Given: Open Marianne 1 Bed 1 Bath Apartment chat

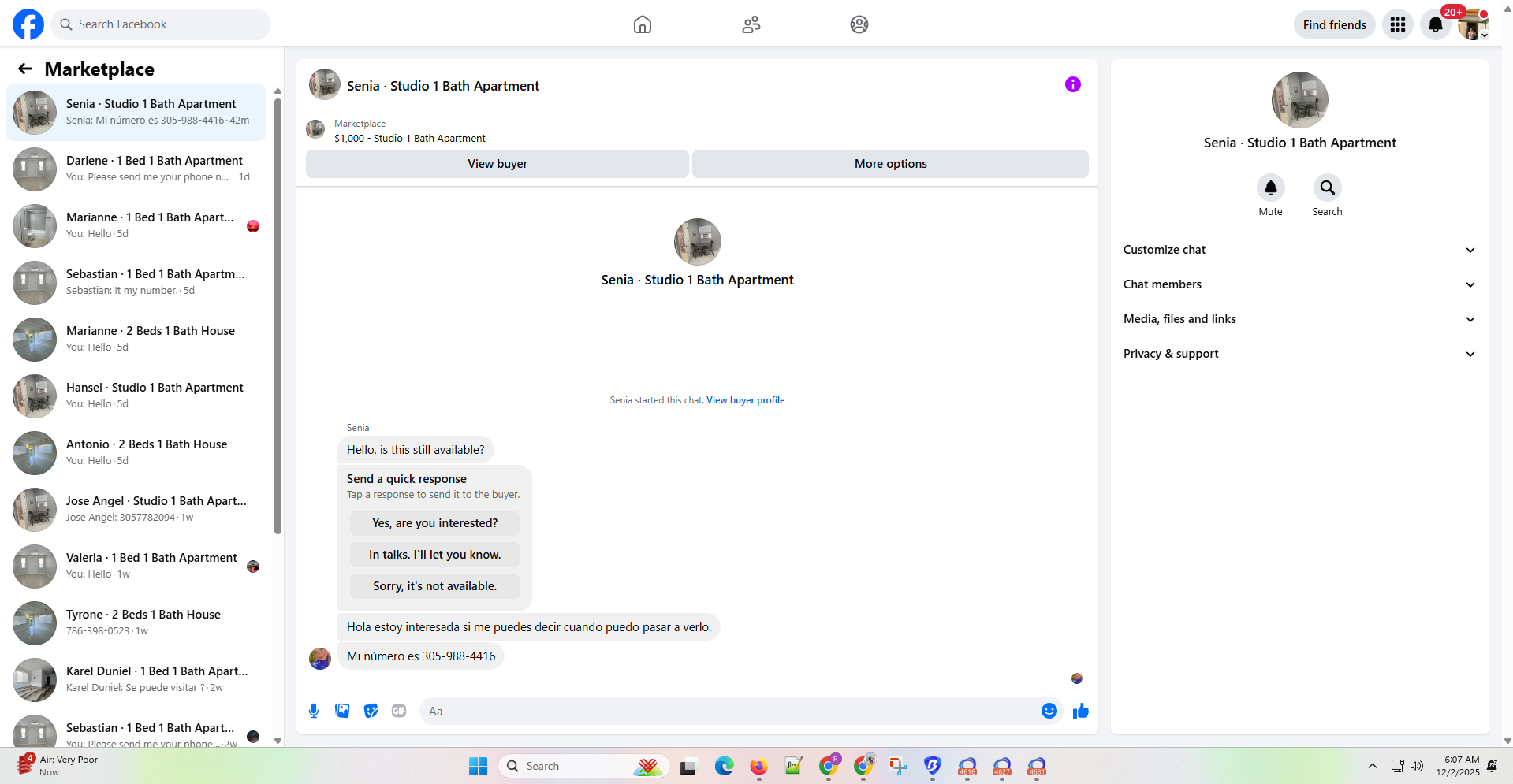Looking at the screenshot, I should click(136, 225).
